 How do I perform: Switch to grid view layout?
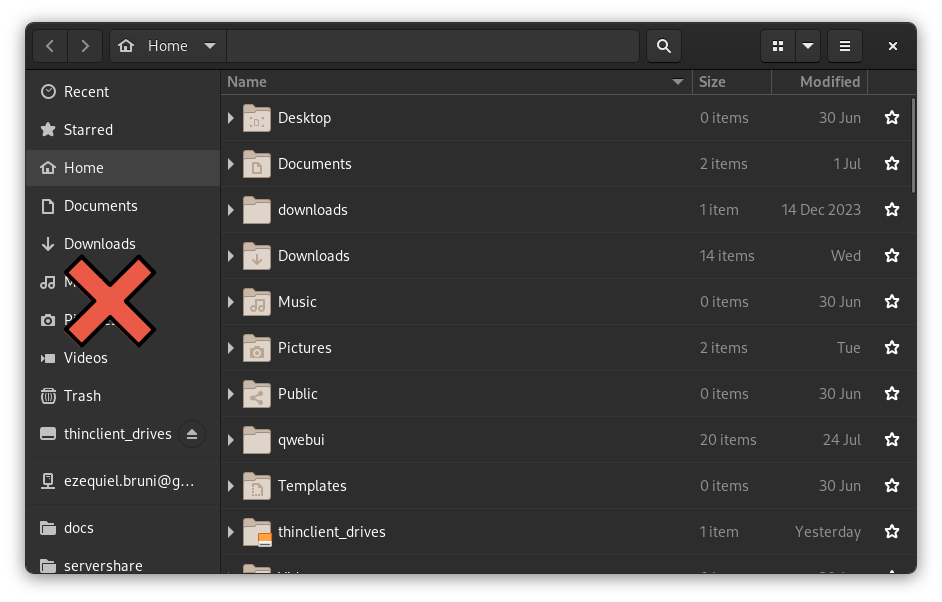tap(778, 45)
